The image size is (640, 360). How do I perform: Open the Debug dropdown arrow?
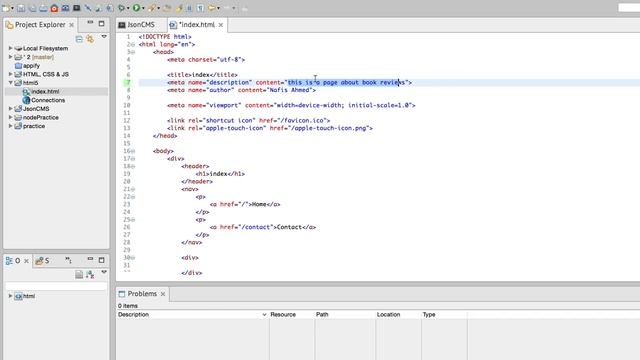pyautogui.click(x=128, y=8)
